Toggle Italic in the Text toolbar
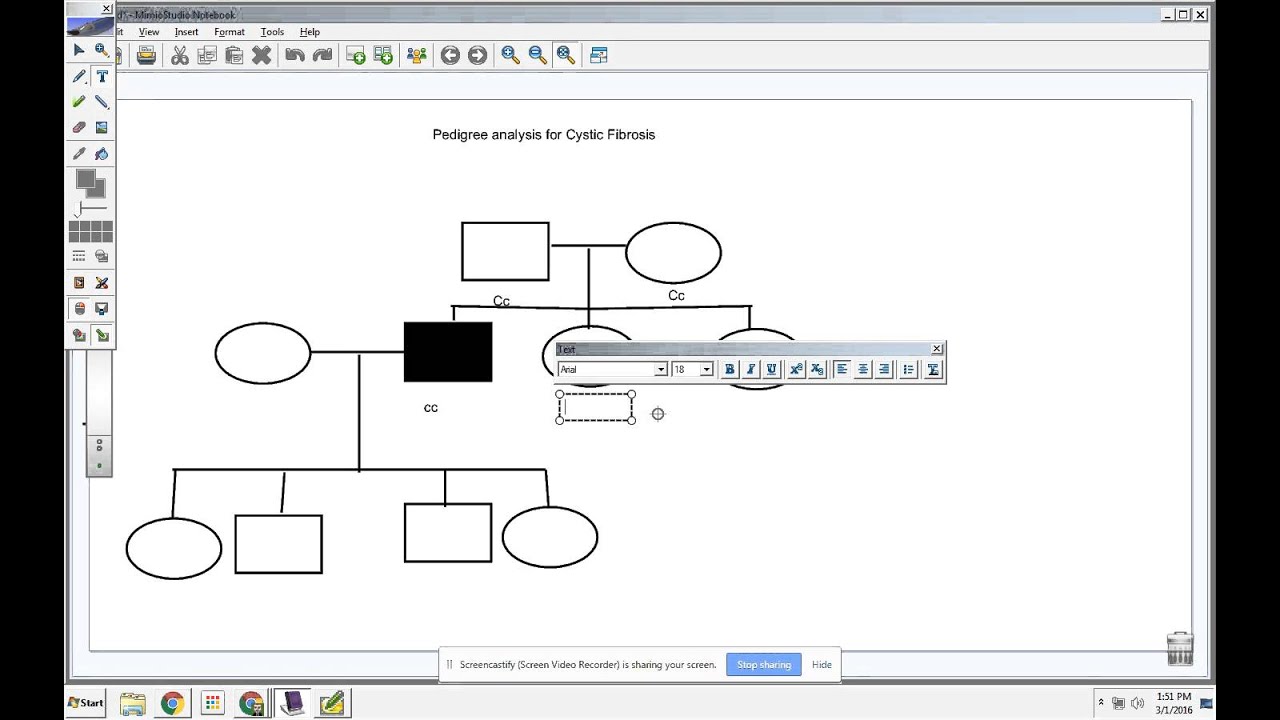The image size is (1280, 720). tap(750, 369)
